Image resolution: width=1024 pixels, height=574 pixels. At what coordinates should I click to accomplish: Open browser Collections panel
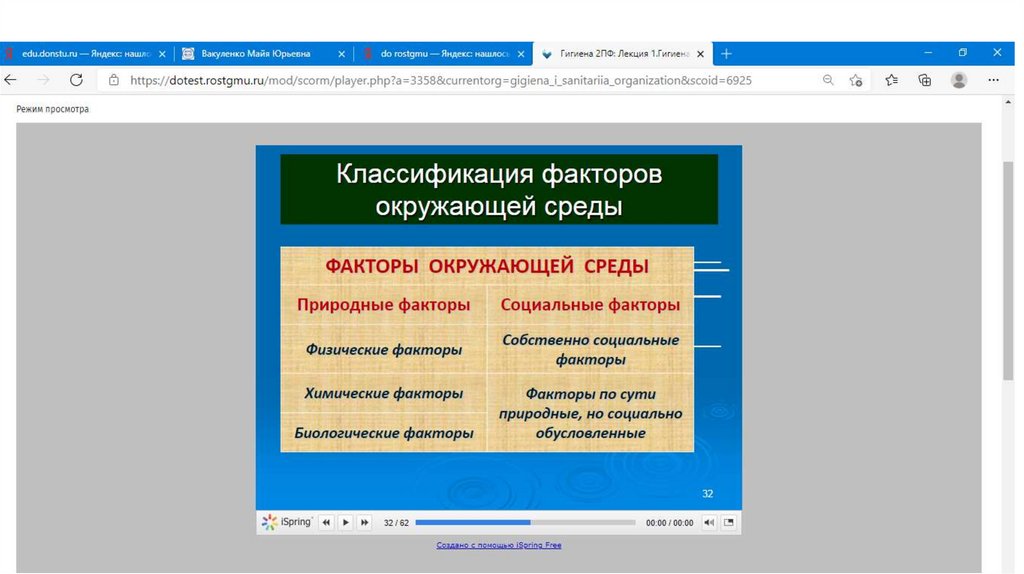tap(925, 80)
